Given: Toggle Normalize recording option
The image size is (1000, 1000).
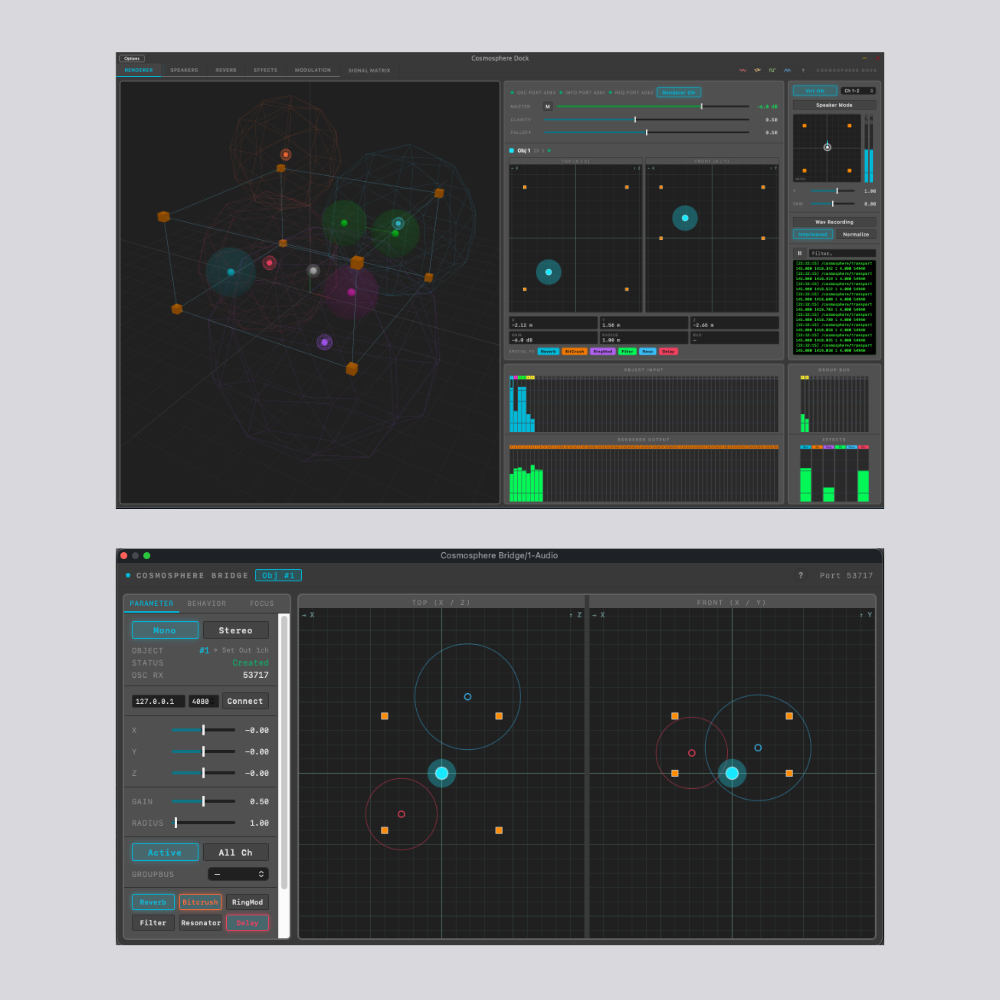Looking at the screenshot, I should [x=855, y=235].
